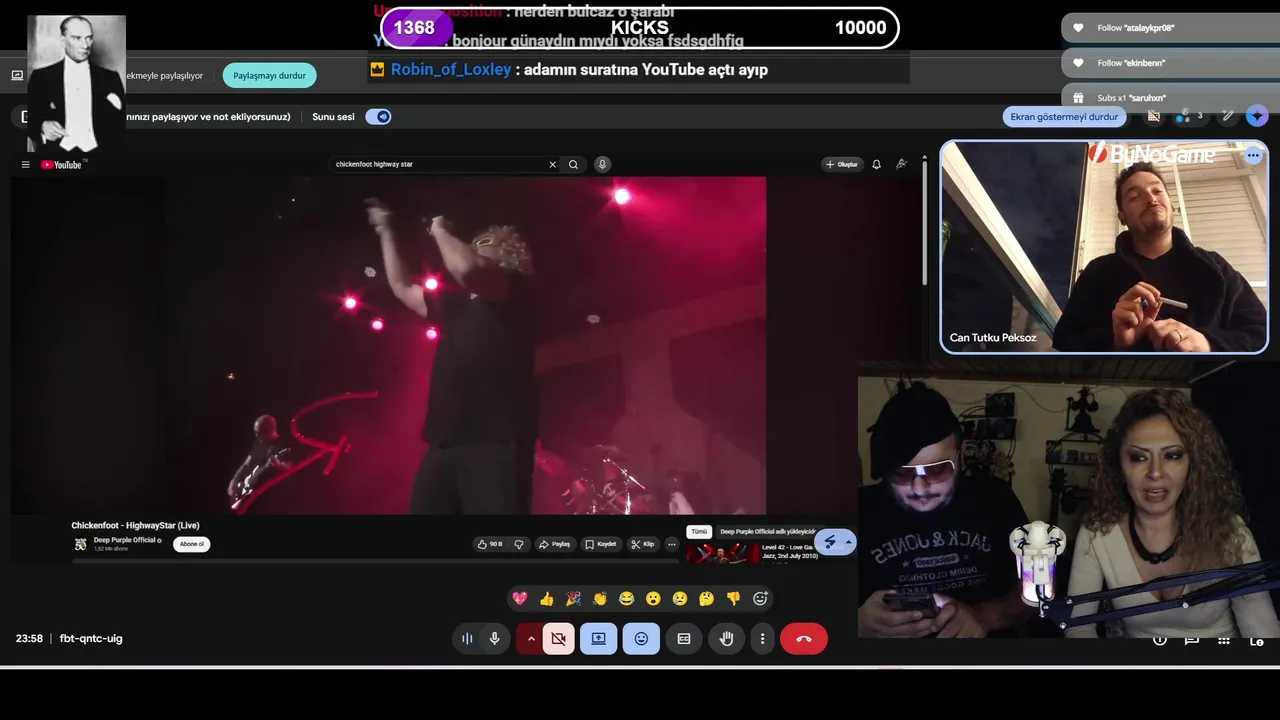Click the floating Meet widget beside chips
The image size is (1280, 720).
click(835, 542)
